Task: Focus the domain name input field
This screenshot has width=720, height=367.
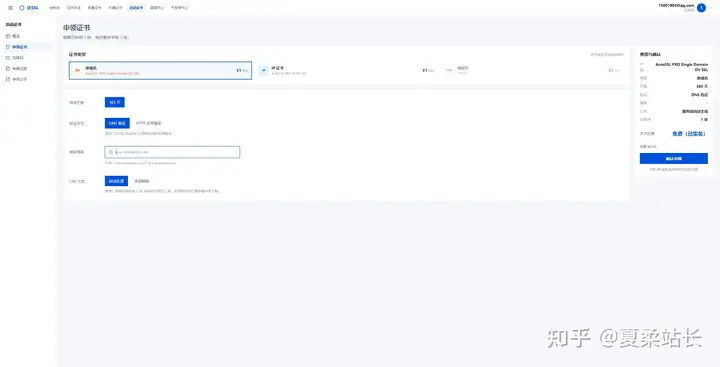Action: click(x=172, y=152)
